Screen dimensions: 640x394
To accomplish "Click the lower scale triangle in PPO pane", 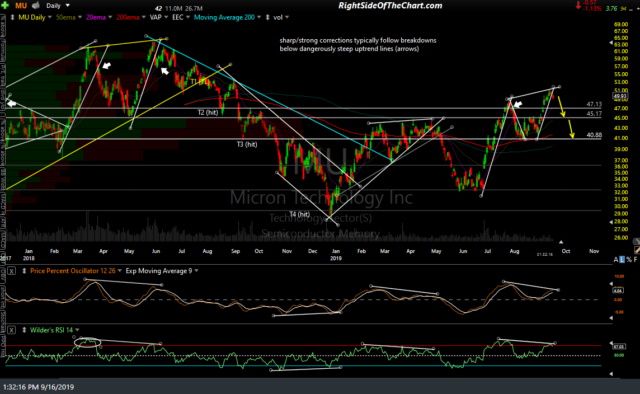I will 611,318.
